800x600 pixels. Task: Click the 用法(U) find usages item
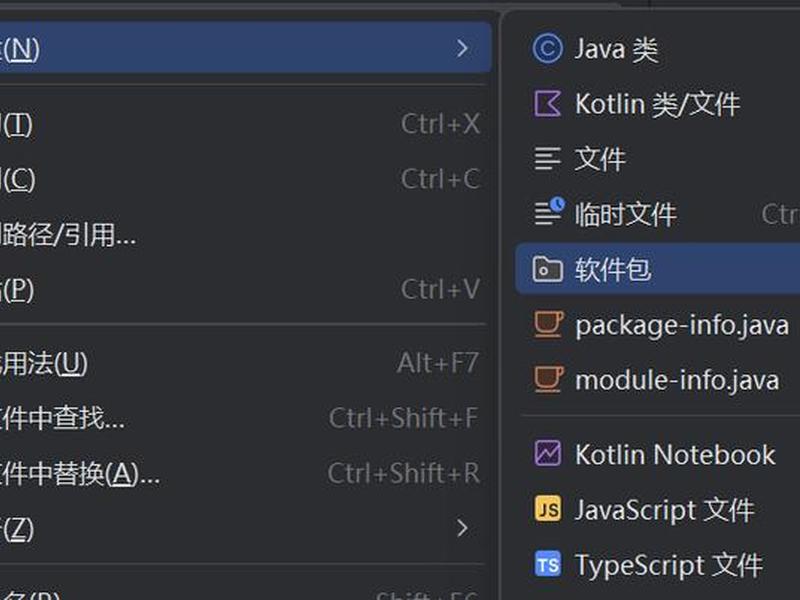point(246,363)
